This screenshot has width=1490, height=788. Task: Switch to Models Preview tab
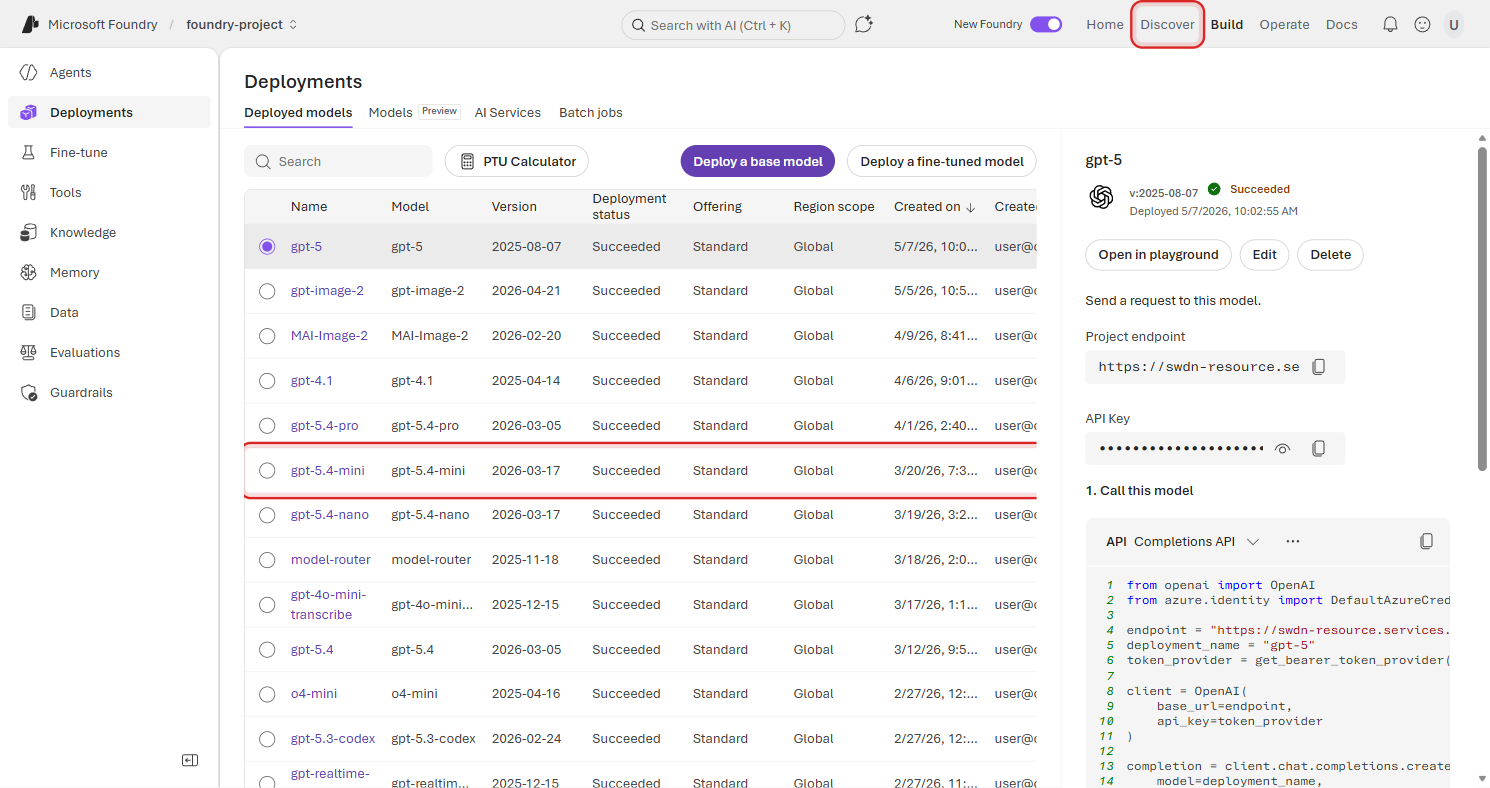(414, 112)
